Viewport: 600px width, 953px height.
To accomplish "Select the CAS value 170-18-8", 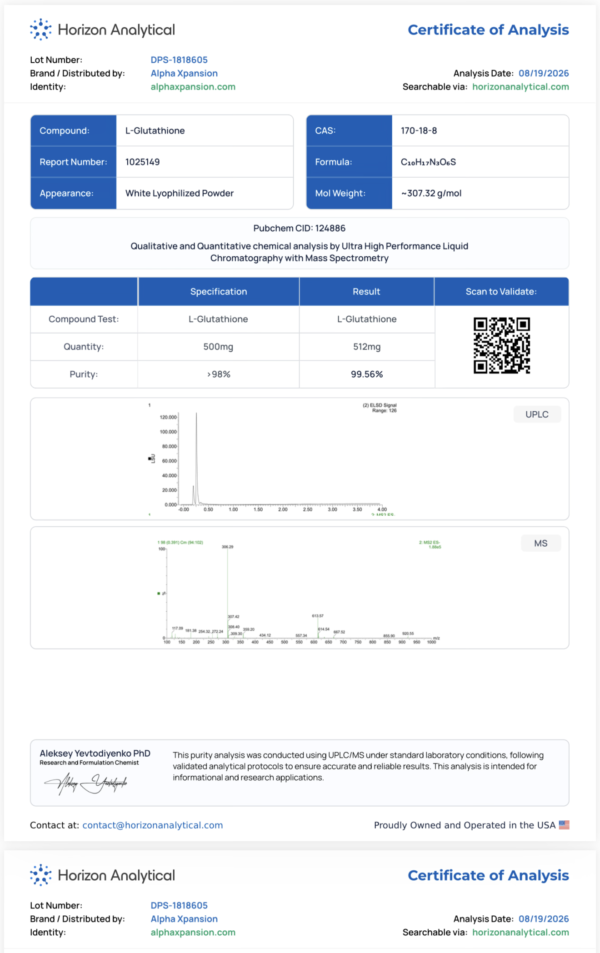I will (x=419, y=131).
